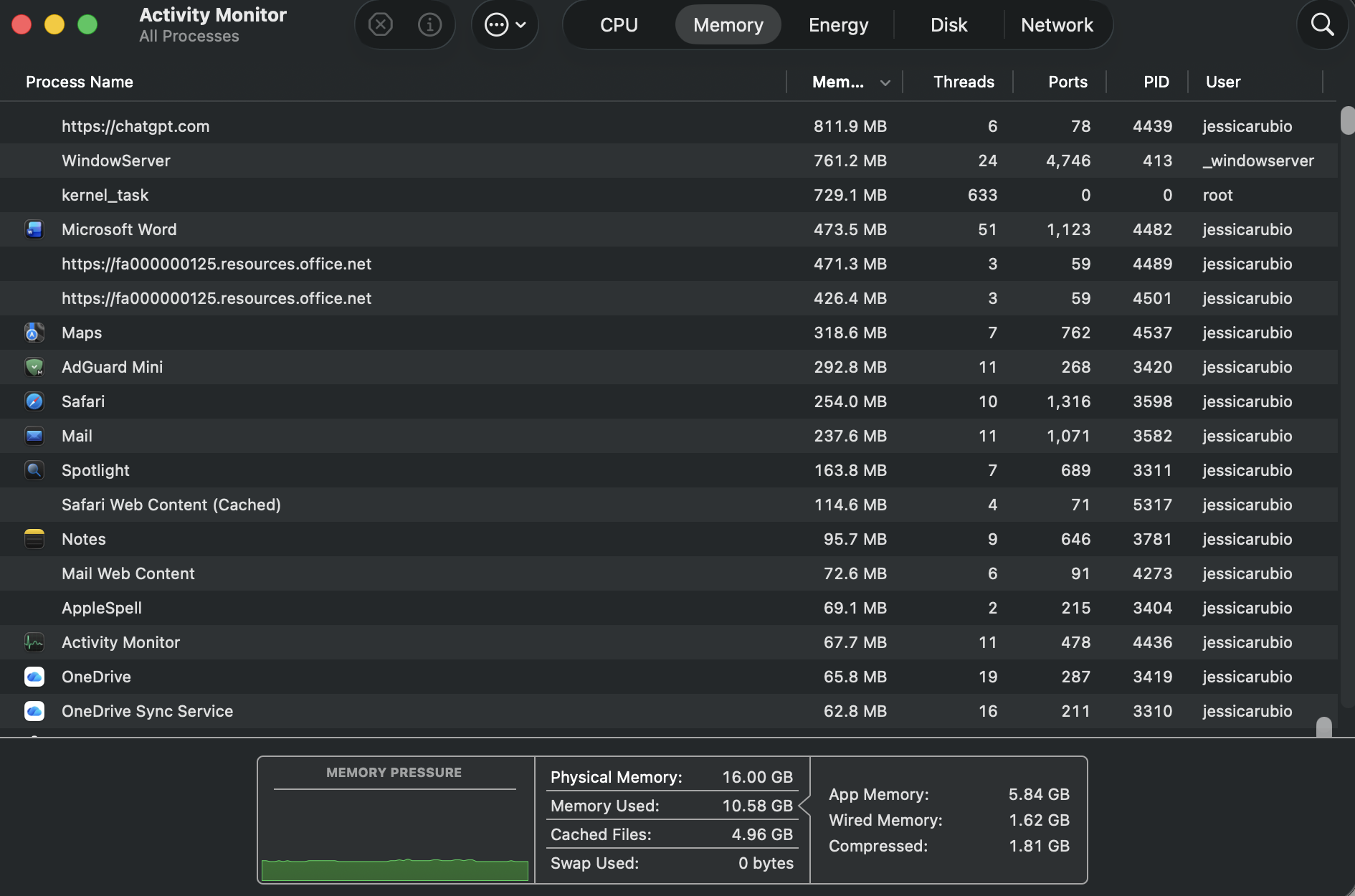Click the OneDrive Sync Service icon

click(x=34, y=711)
